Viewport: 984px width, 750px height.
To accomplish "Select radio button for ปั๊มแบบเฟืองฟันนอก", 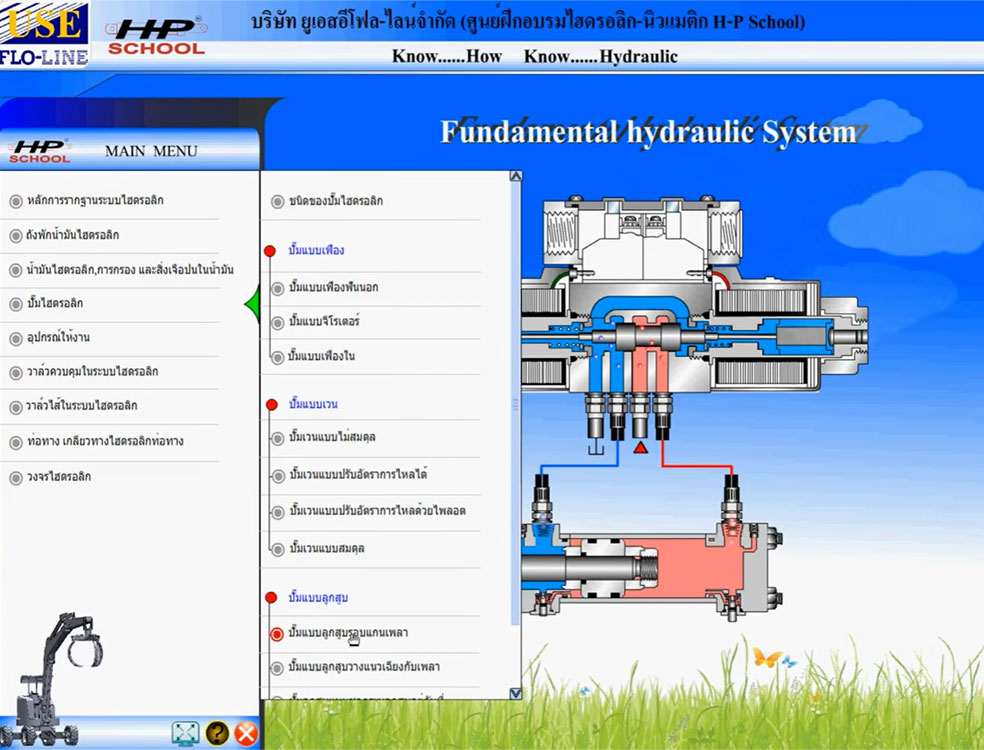I will click(x=277, y=288).
